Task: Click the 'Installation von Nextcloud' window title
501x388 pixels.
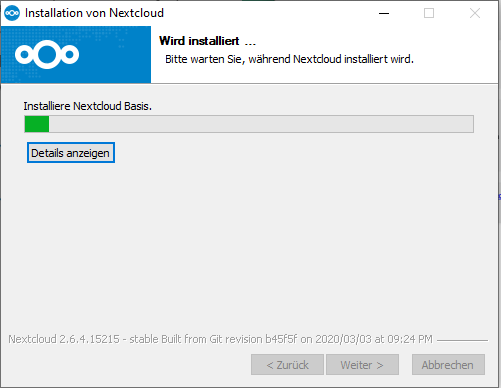Action: [94, 13]
